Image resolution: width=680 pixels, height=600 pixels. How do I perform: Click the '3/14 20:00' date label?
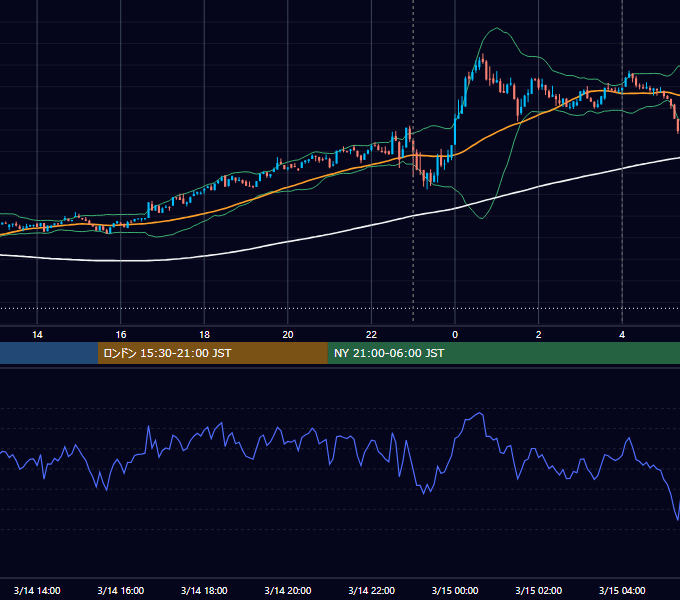(288, 590)
